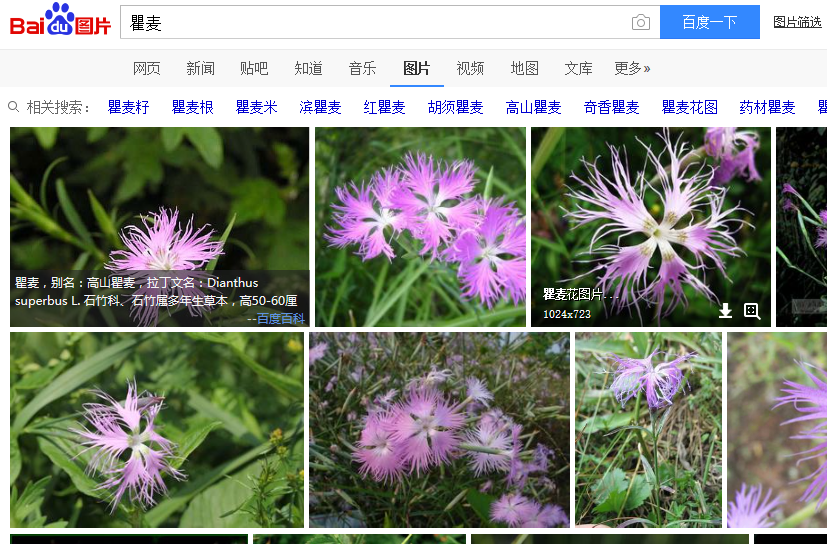Switch to the 新闻 tab
Viewport: 827px width, 544px height.
200,68
